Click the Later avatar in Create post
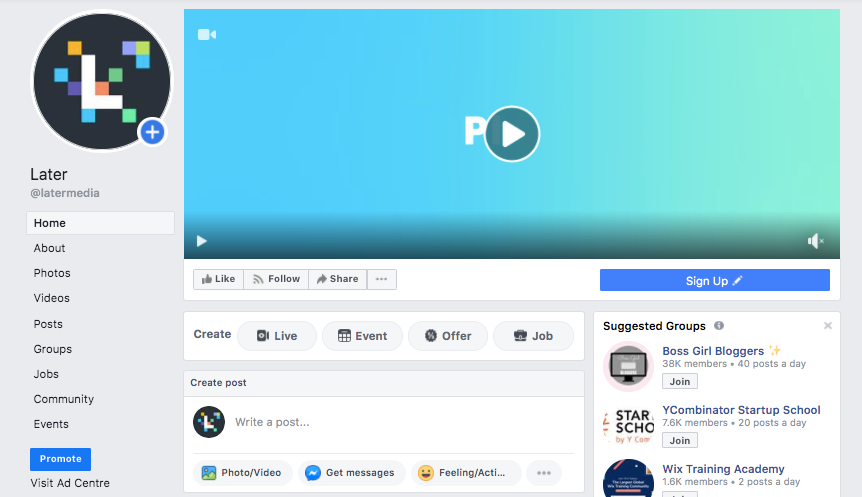The height and width of the screenshot is (497, 862). click(x=209, y=422)
